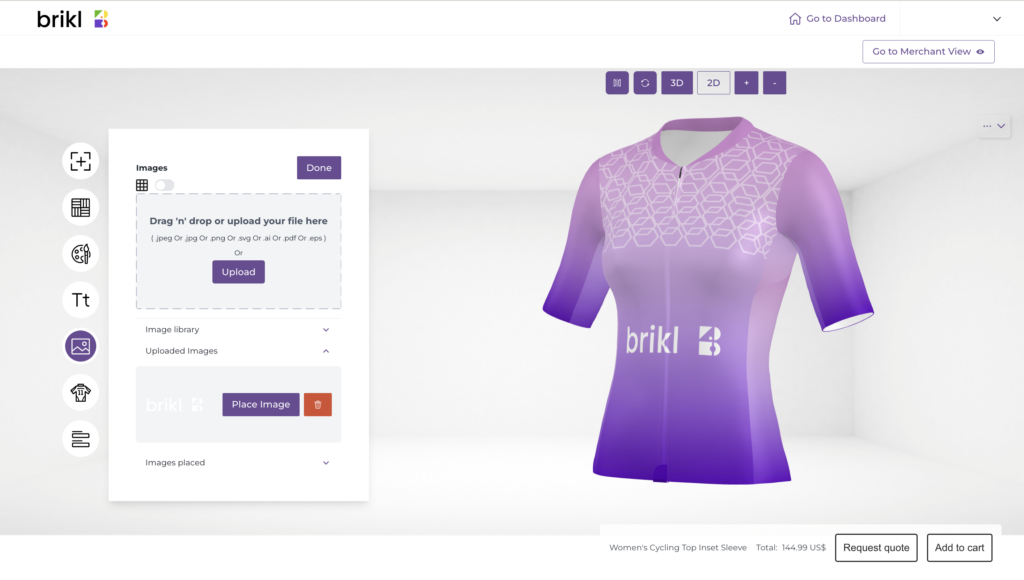Select the add element frame tool

[x=80, y=161]
